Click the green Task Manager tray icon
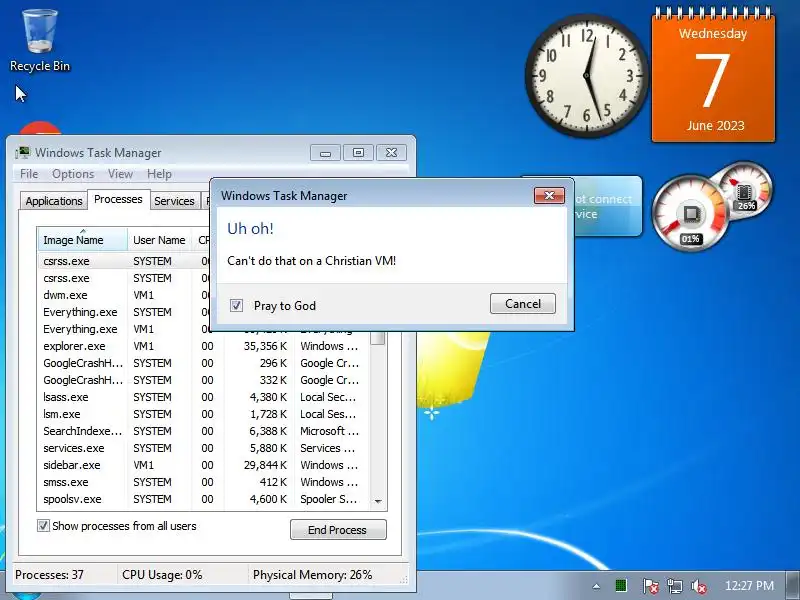Viewport: 800px width, 600px height. point(621,586)
